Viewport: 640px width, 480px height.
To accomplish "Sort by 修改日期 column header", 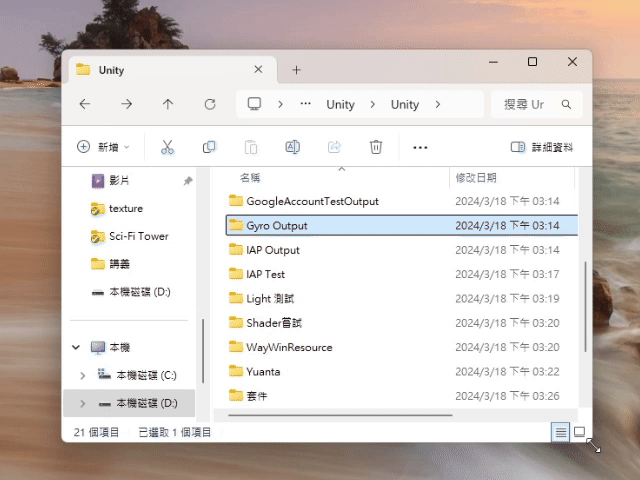I will click(x=476, y=178).
